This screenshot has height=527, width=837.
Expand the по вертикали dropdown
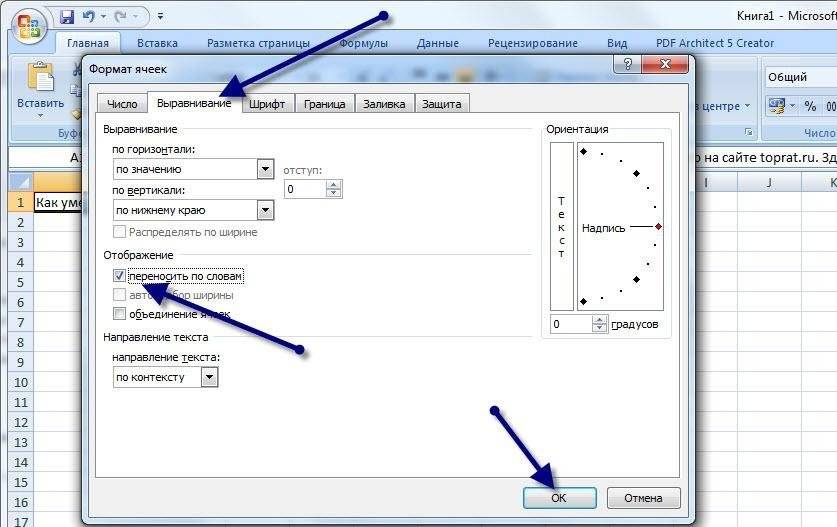pos(265,210)
